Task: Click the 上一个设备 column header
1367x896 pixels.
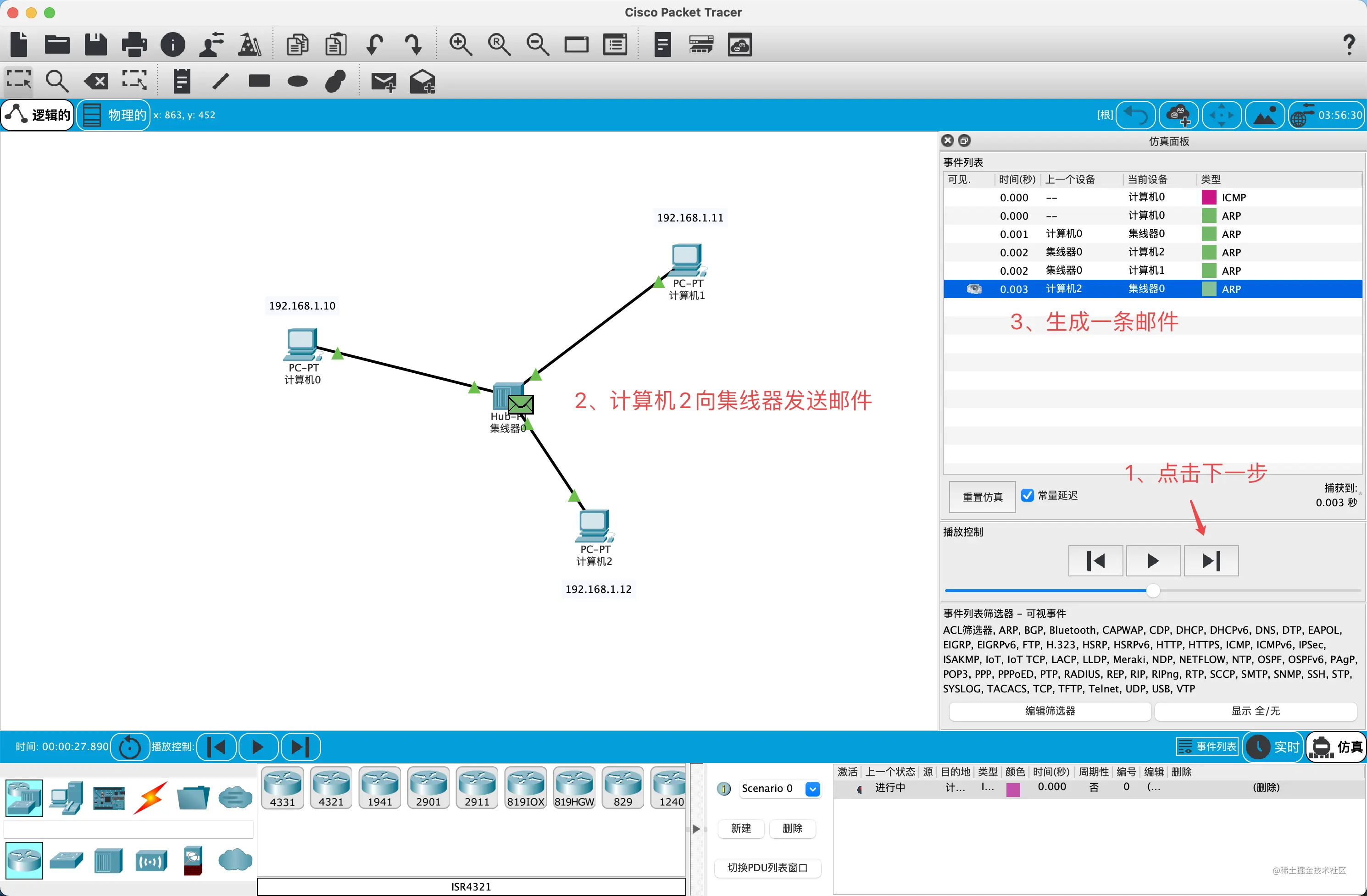Action: tap(1070, 179)
